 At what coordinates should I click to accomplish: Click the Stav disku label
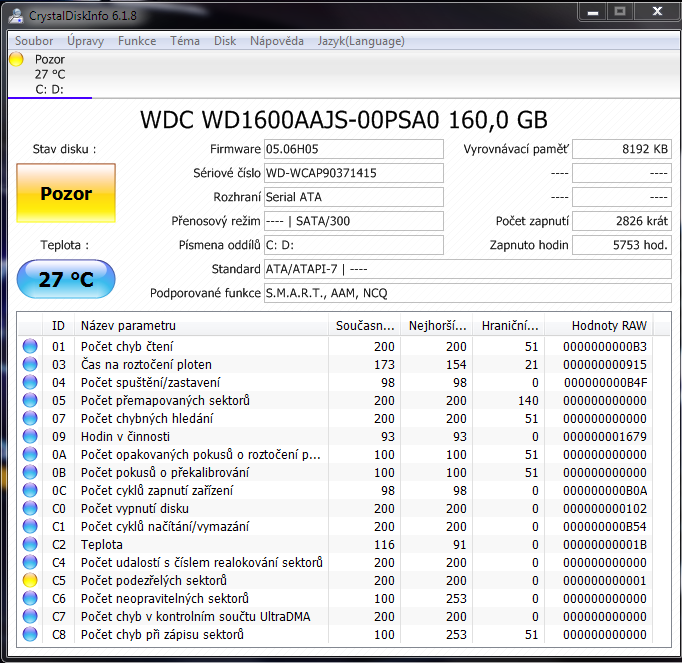[64, 149]
